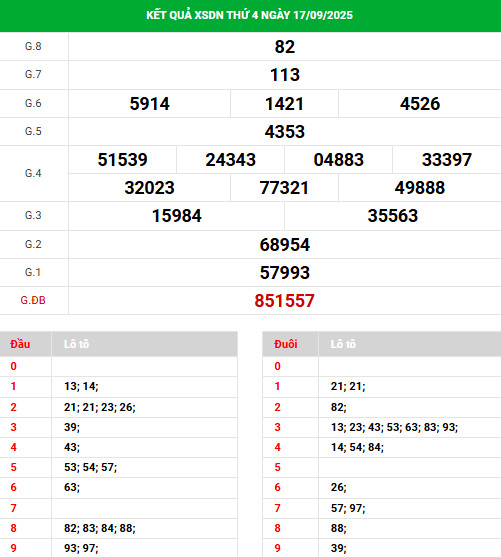Viewport: 501px width, 557px height.
Task: Click the G.7 result 113
Action: (285, 75)
